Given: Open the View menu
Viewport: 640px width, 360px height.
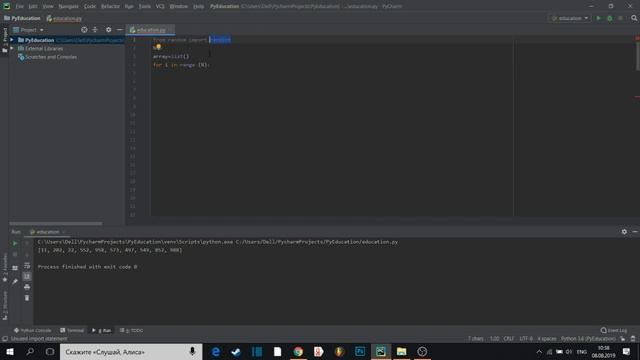Looking at the screenshot, I should coord(48,7).
